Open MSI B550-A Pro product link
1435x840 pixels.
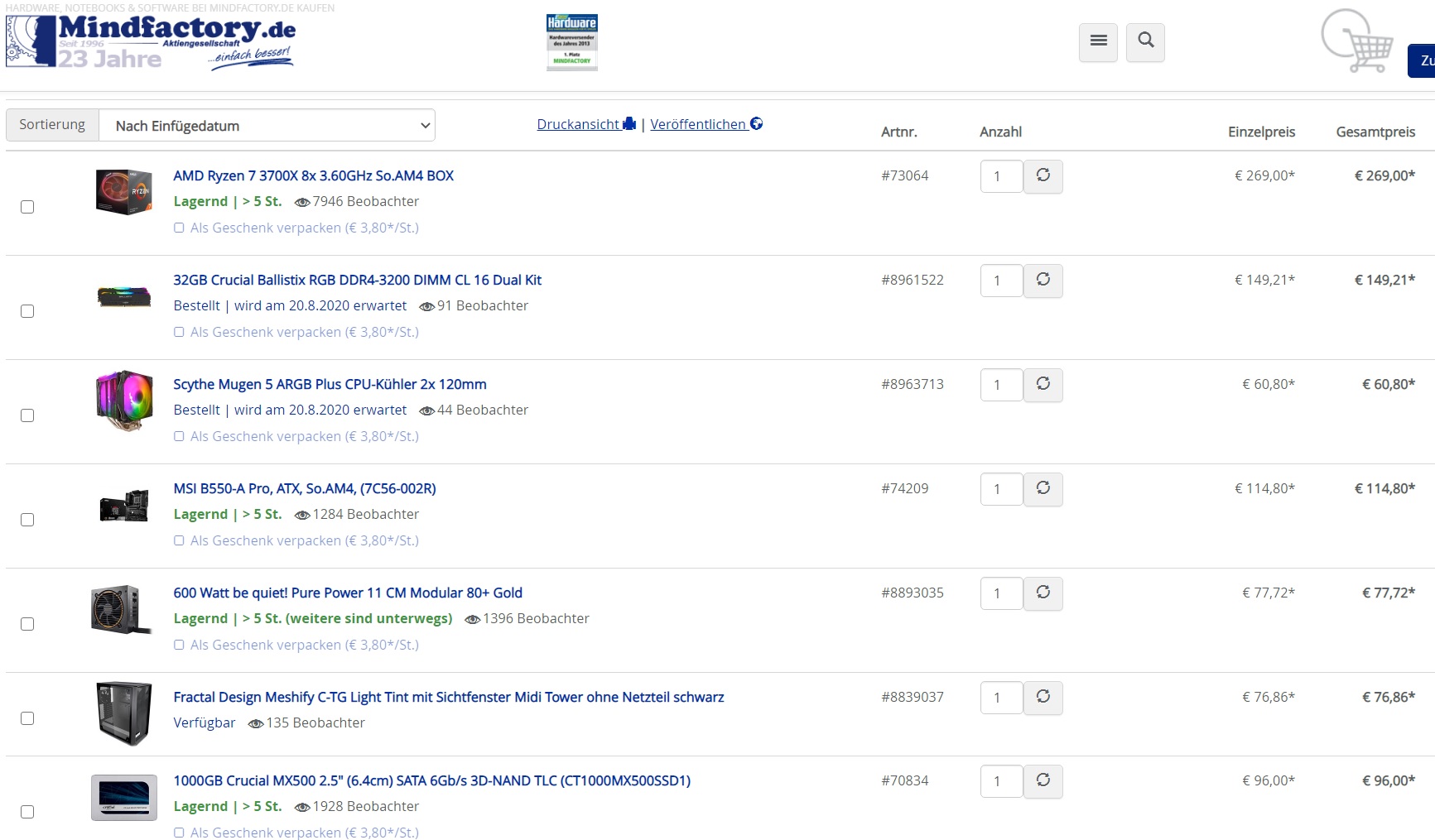click(x=305, y=488)
